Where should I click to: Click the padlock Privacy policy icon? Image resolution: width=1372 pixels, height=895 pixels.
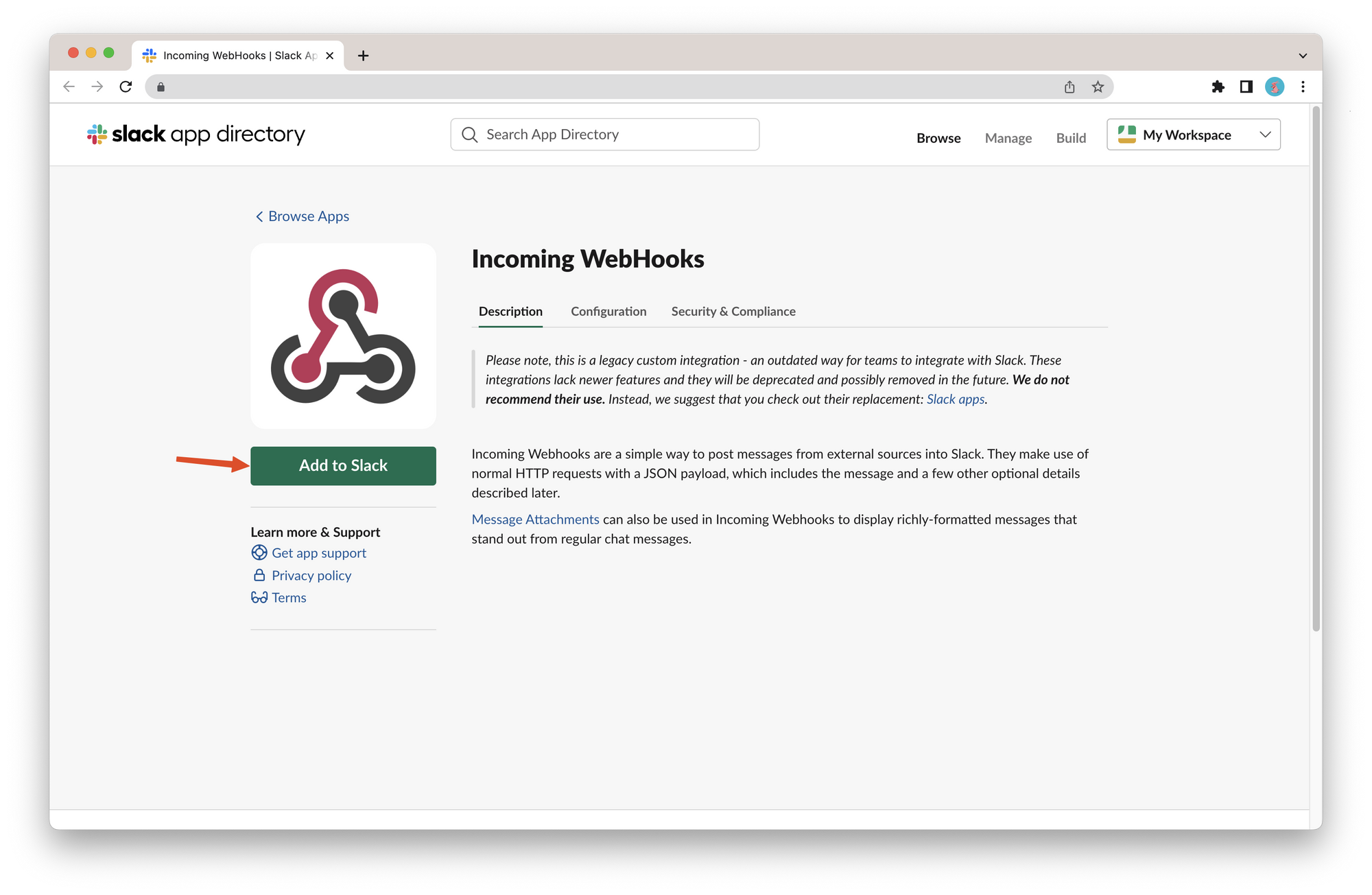coord(259,575)
